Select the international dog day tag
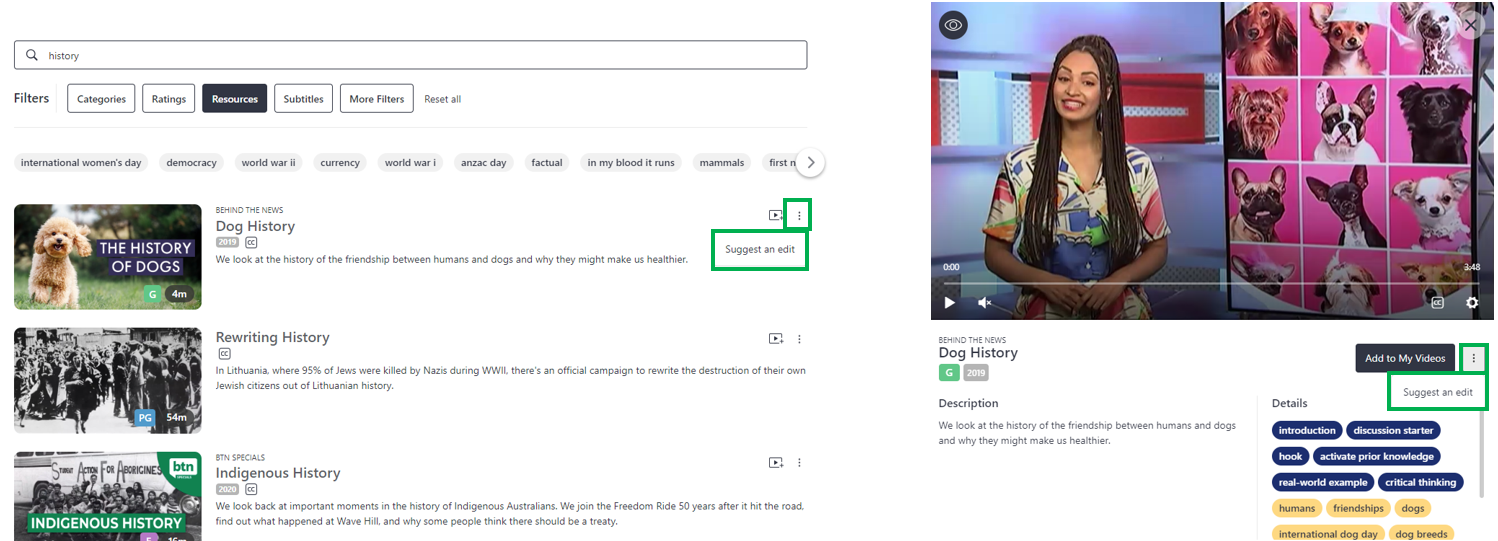This screenshot has height=541, width=1498. pos(1328,533)
